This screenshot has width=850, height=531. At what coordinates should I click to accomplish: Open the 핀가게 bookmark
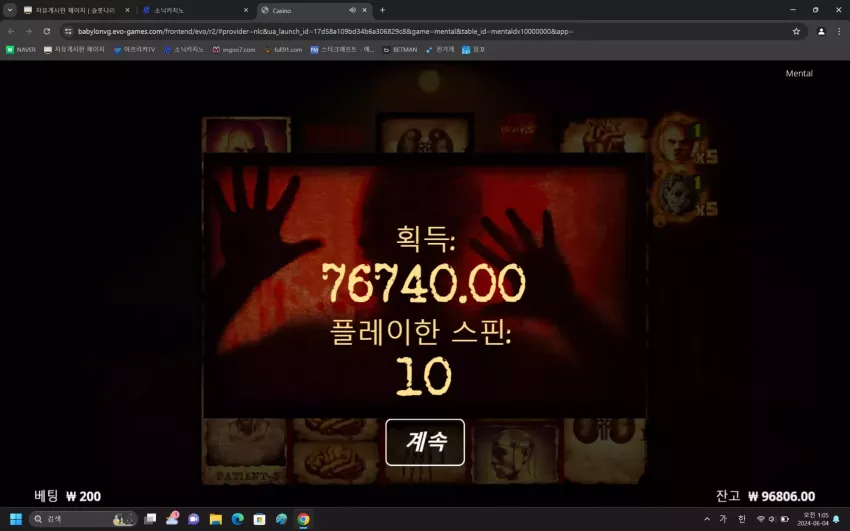440,49
